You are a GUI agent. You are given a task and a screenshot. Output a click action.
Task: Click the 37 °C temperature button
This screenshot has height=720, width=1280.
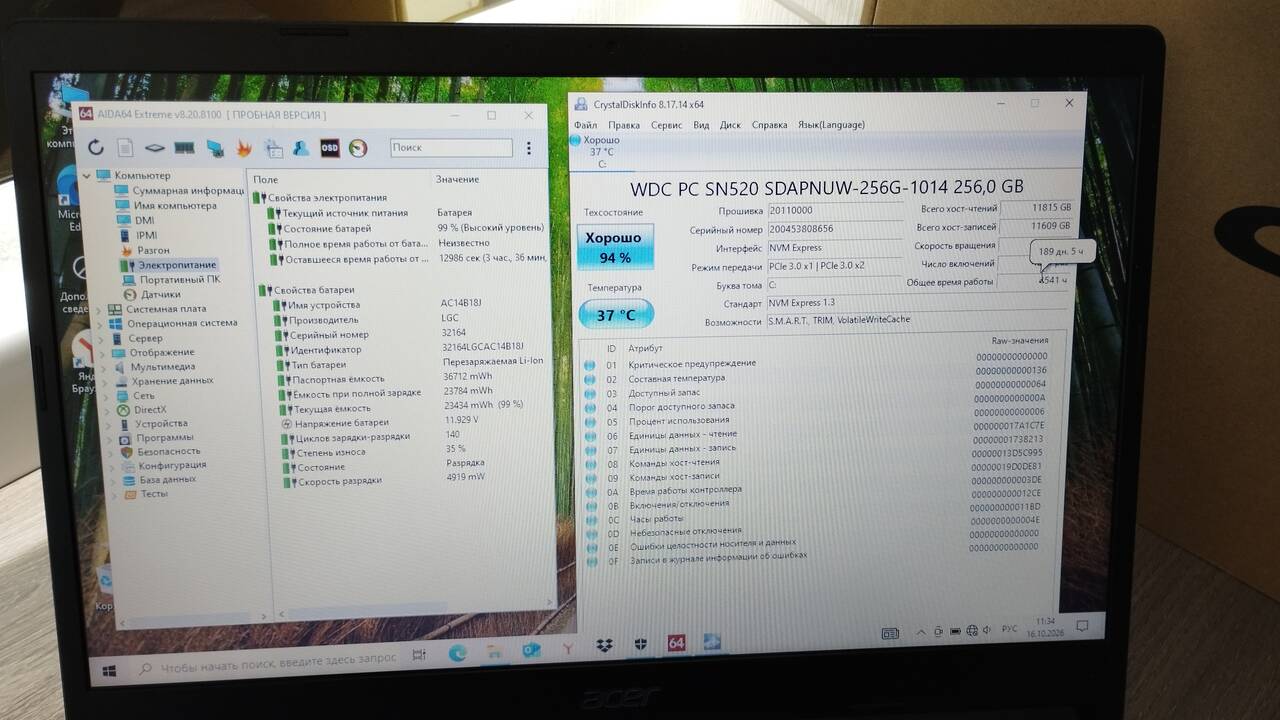(616, 314)
